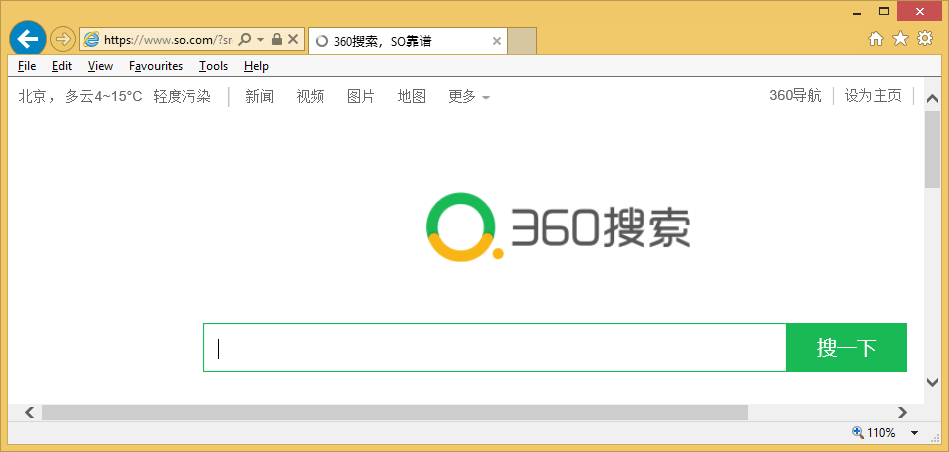This screenshot has height=452, width=949.
Task: Open the File menu
Action: tap(27, 66)
